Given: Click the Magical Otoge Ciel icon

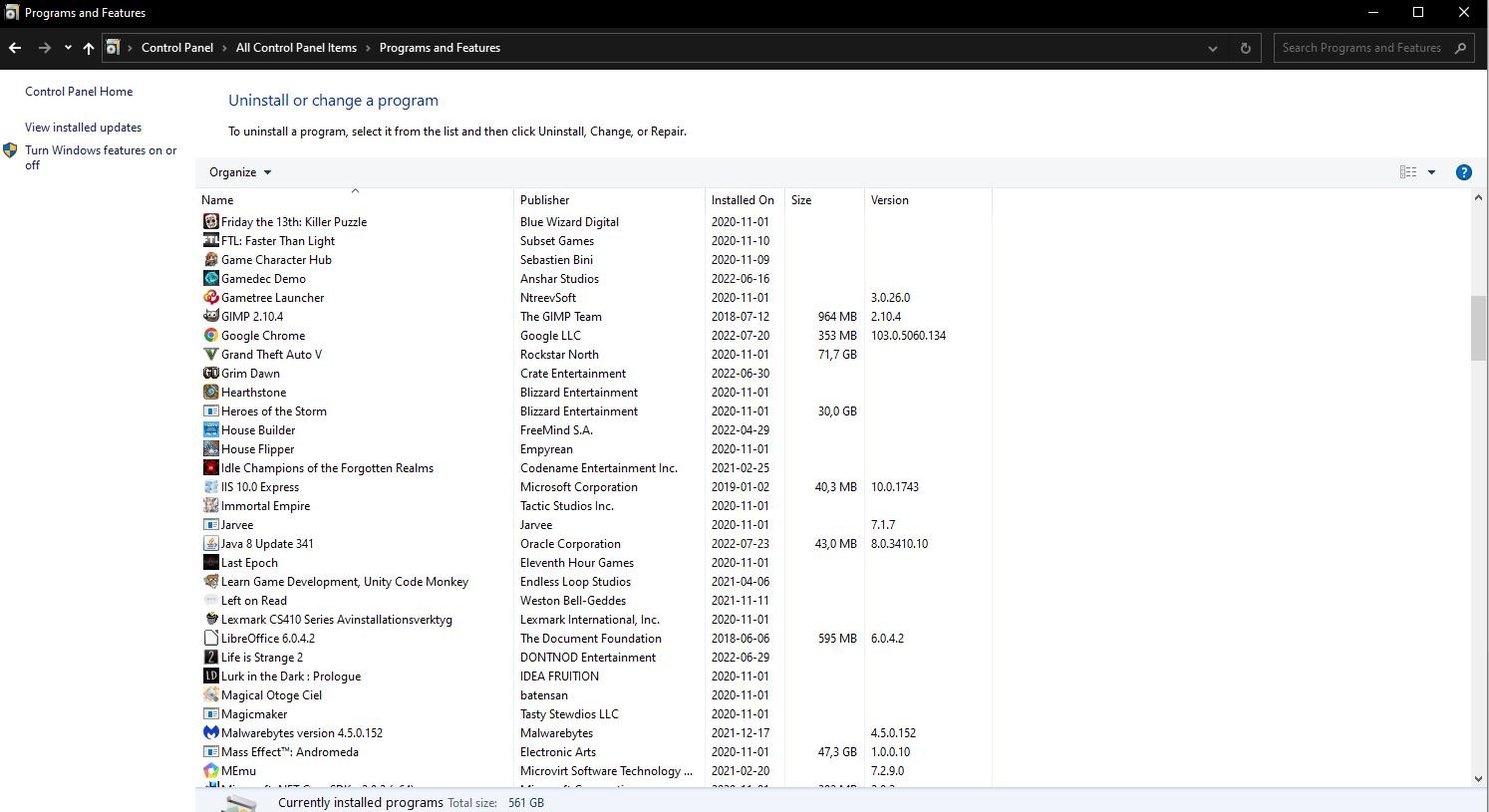Looking at the screenshot, I should pos(210,694).
